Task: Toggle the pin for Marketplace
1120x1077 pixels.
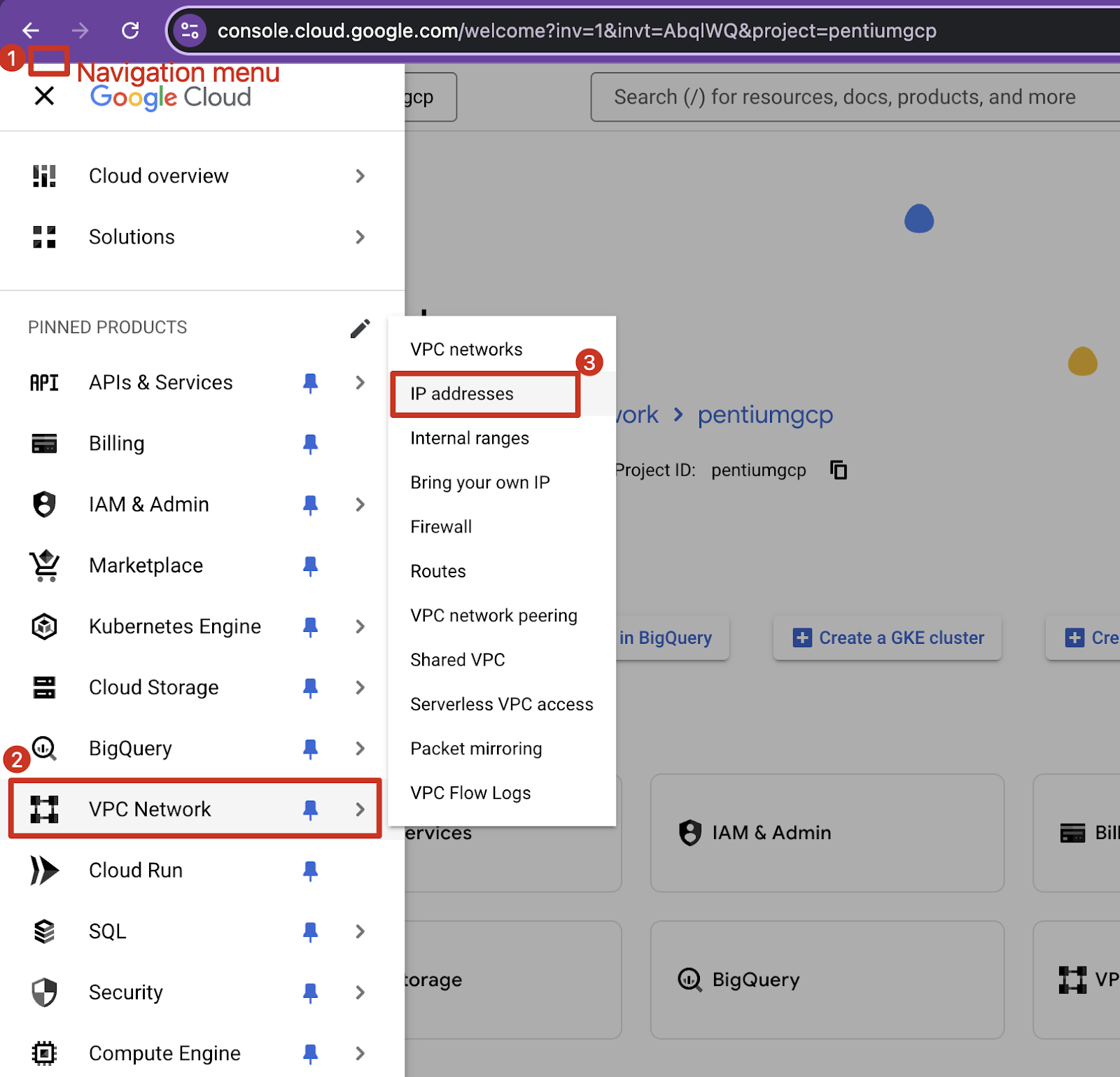Action: [310, 565]
